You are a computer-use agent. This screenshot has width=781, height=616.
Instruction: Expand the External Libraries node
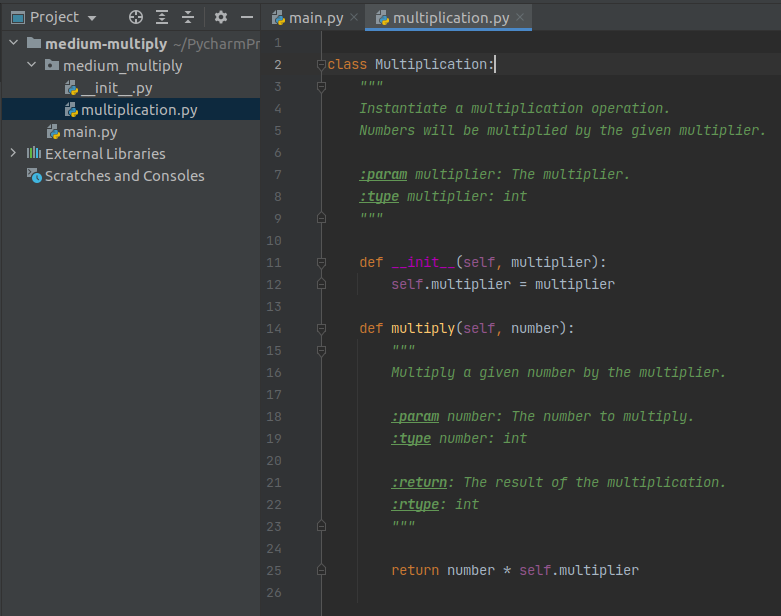tap(13, 153)
